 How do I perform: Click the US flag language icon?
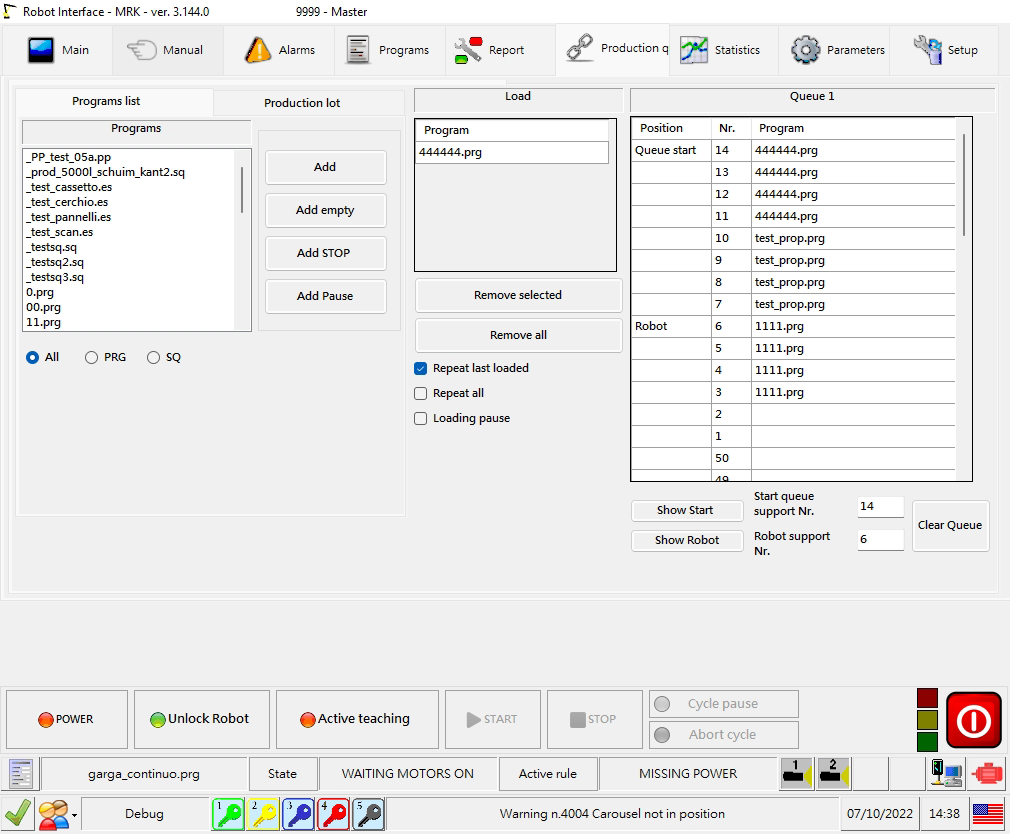pos(987,814)
